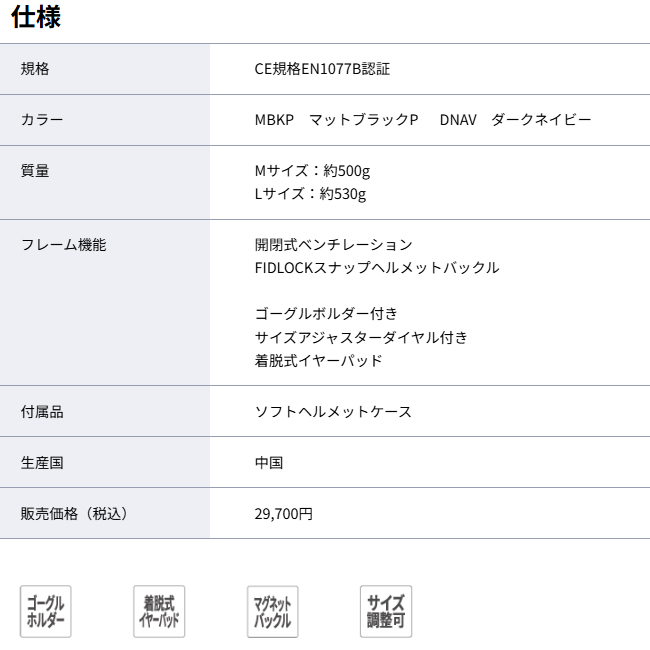The image size is (650, 650).
Task: Click the マグネットバックル feature icon
Action: (x=272, y=611)
